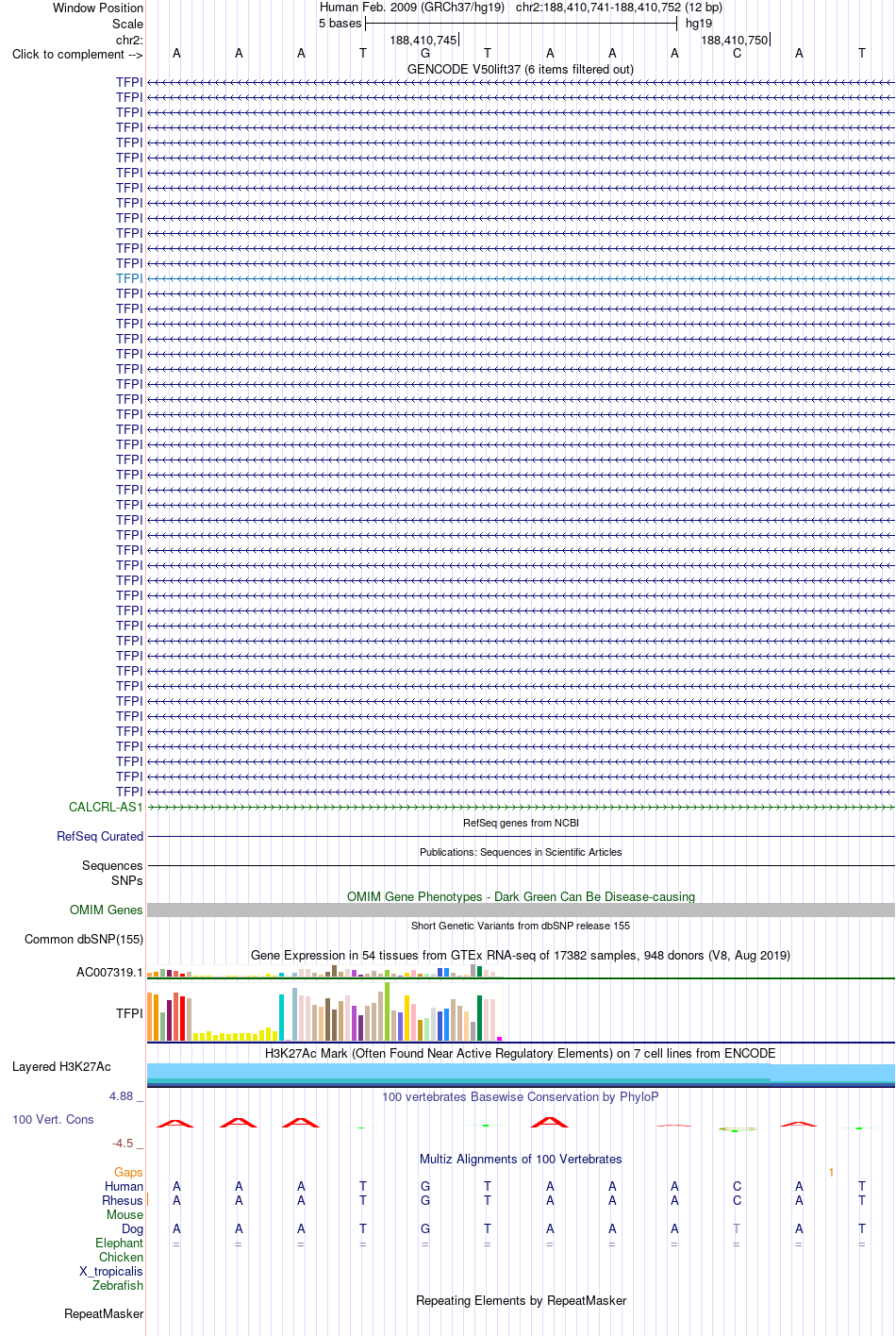
Task: Click the 'Sequences SNPs' track label
Action: (112, 873)
